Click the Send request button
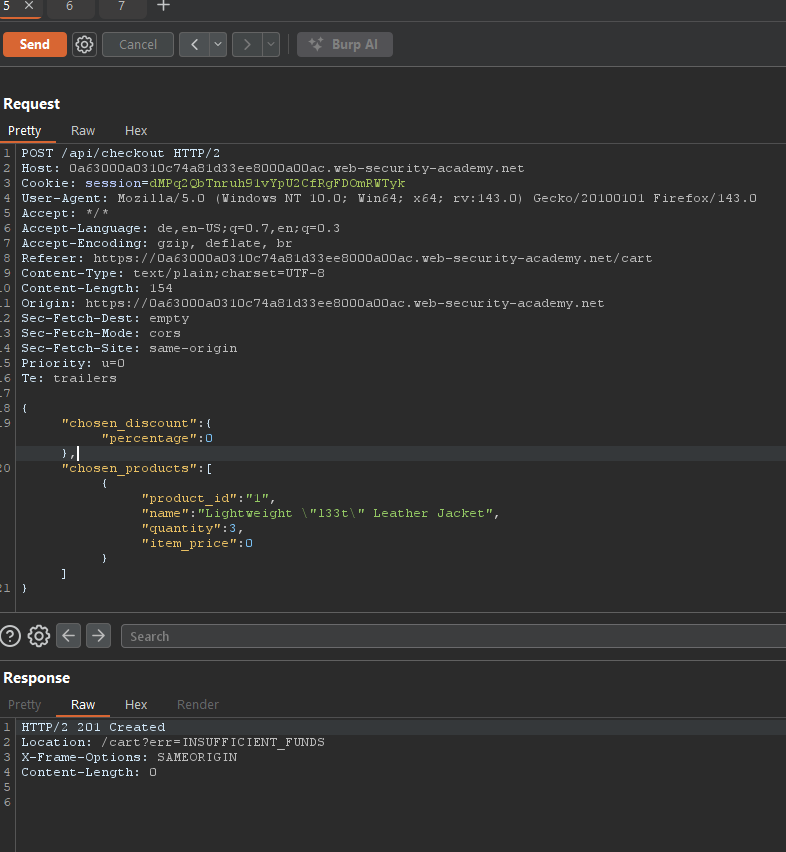 pyautogui.click(x=34, y=44)
